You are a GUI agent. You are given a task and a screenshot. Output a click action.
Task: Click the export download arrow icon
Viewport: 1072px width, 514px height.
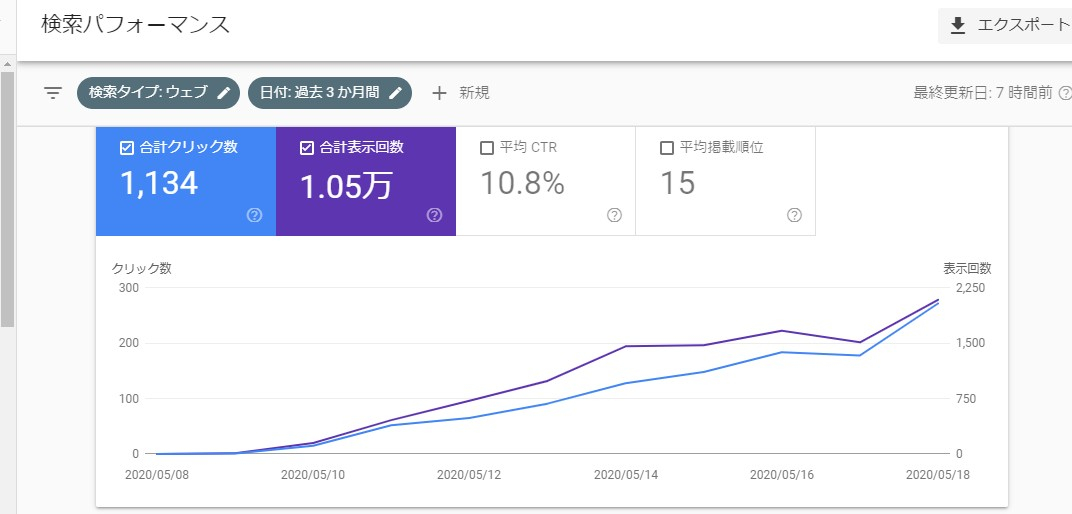958,26
